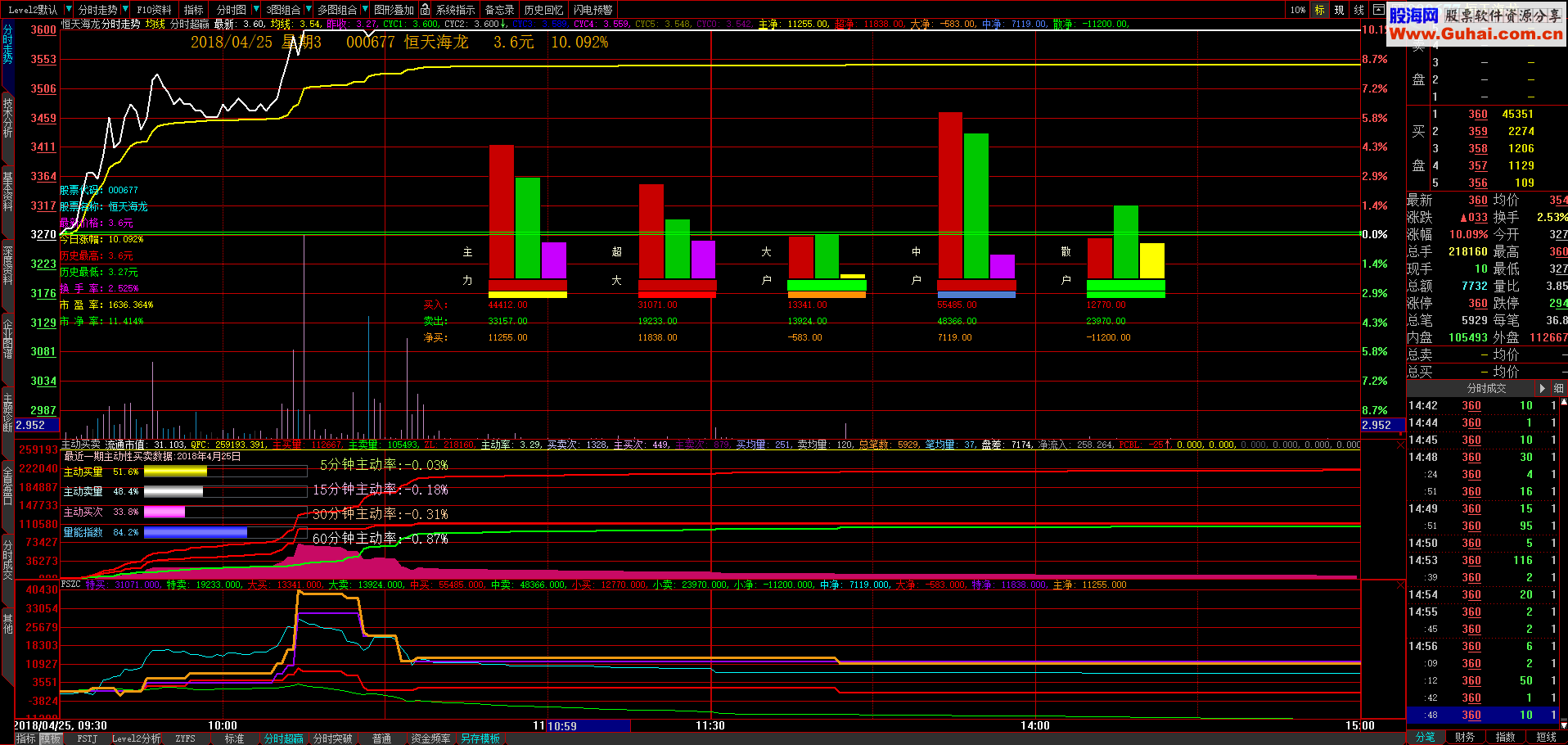The image size is (1568, 745).
Task: Expand the 3图组合 dropdown arrow
Action: (x=309, y=10)
